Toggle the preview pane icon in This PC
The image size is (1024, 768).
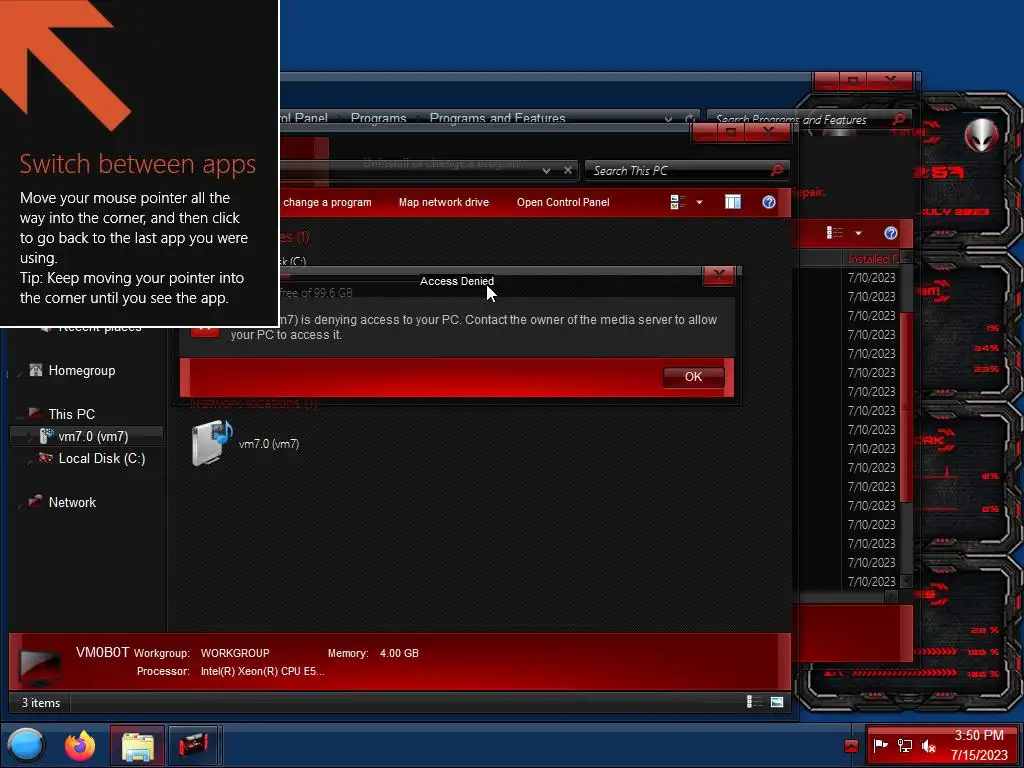click(733, 202)
